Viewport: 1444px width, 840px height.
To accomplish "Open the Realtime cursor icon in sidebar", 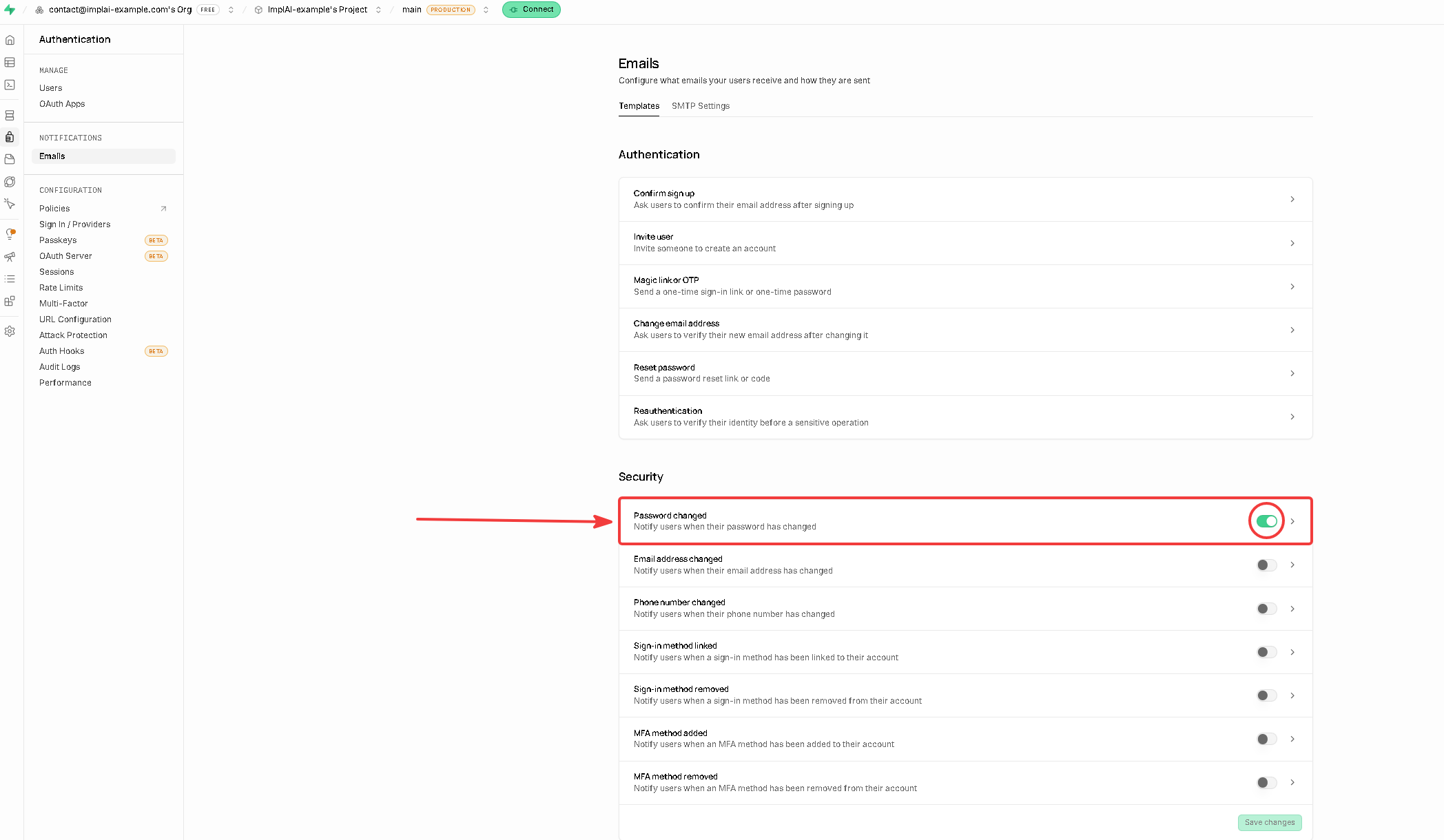I will (x=10, y=204).
